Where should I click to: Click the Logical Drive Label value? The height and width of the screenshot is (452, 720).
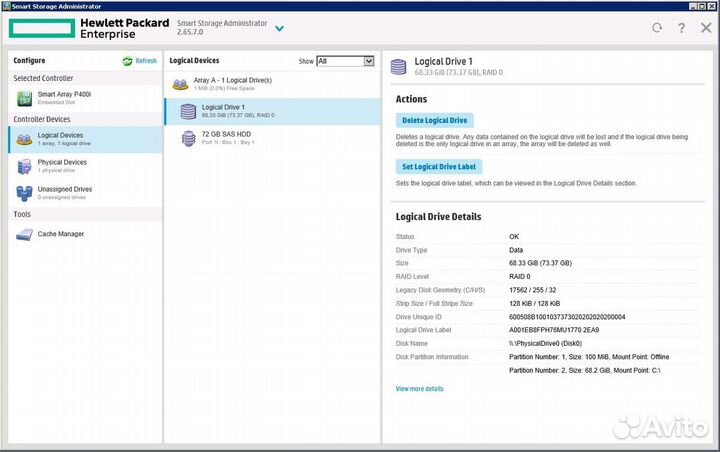point(554,330)
